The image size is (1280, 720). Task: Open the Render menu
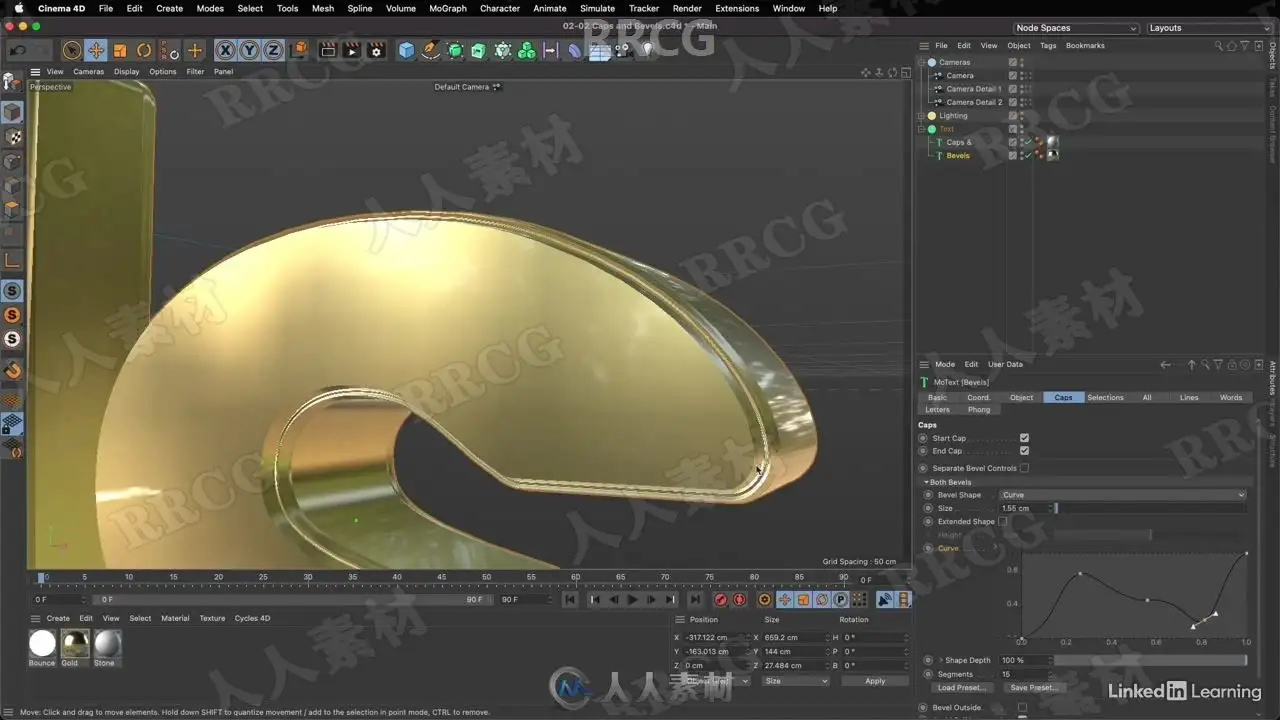[687, 8]
